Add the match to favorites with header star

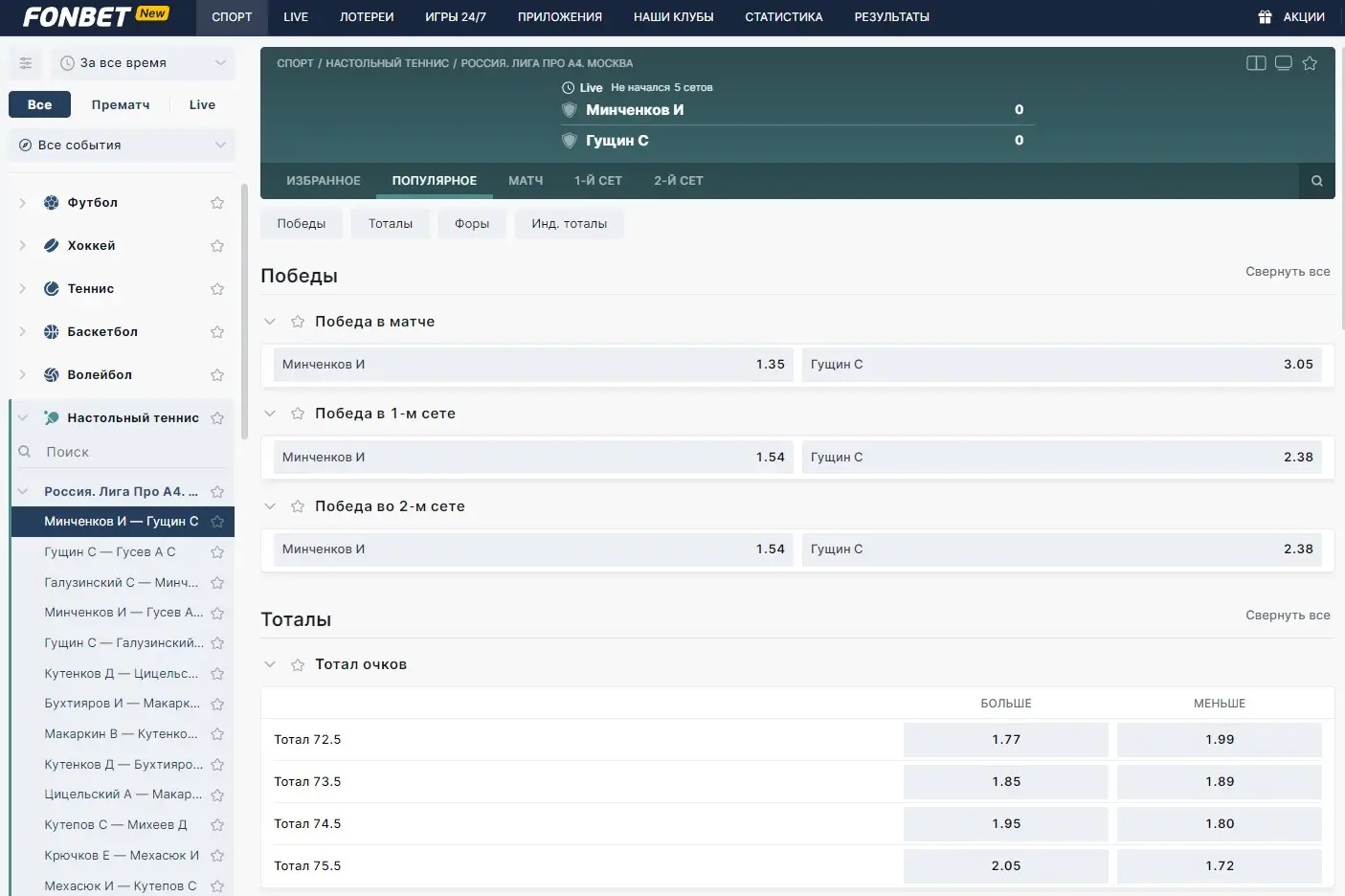pyautogui.click(x=1310, y=63)
